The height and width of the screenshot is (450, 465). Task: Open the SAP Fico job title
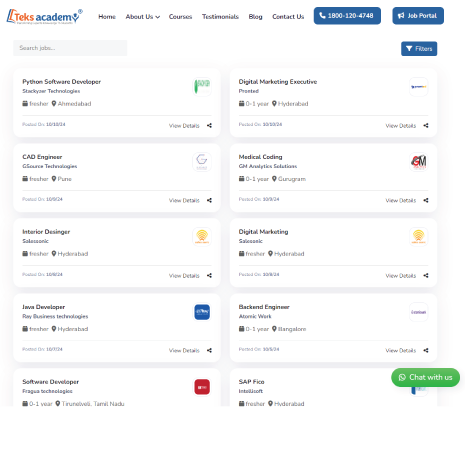point(251,382)
